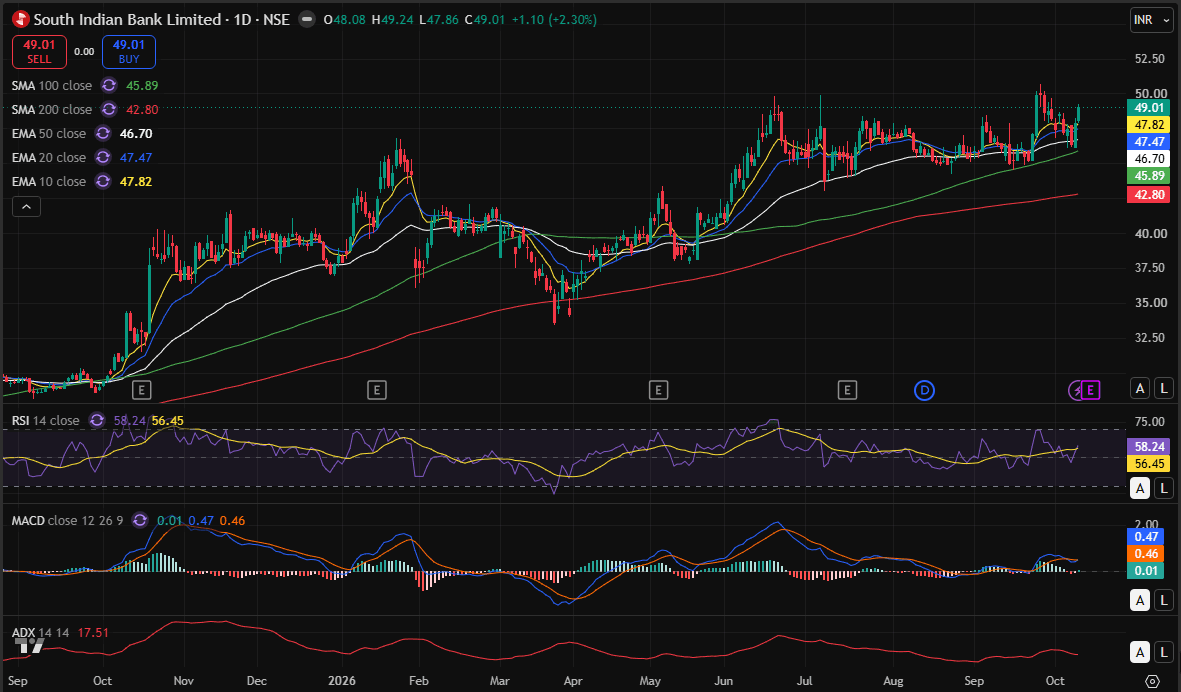The width and height of the screenshot is (1181, 692).
Task: Click the white 46.70 EMA price label
Action: [x=1149, y=159]
